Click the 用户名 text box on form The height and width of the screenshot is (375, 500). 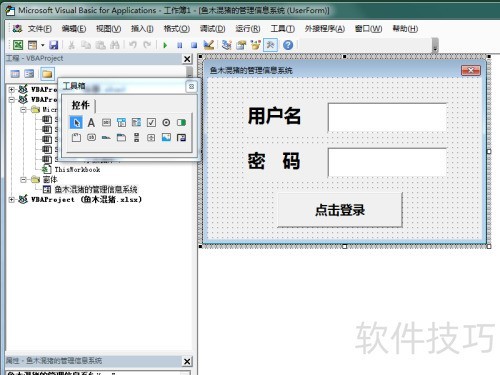click(x=387, y=117)
